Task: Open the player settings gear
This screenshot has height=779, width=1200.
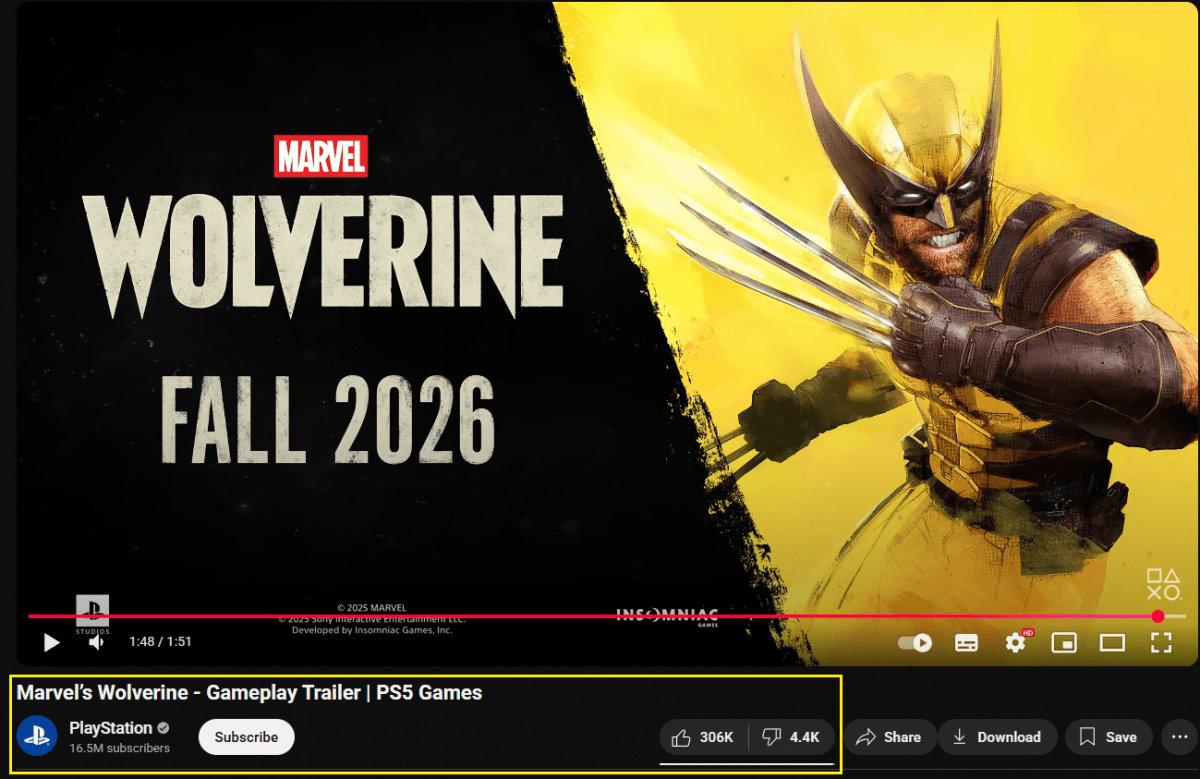Action: 1016,642
